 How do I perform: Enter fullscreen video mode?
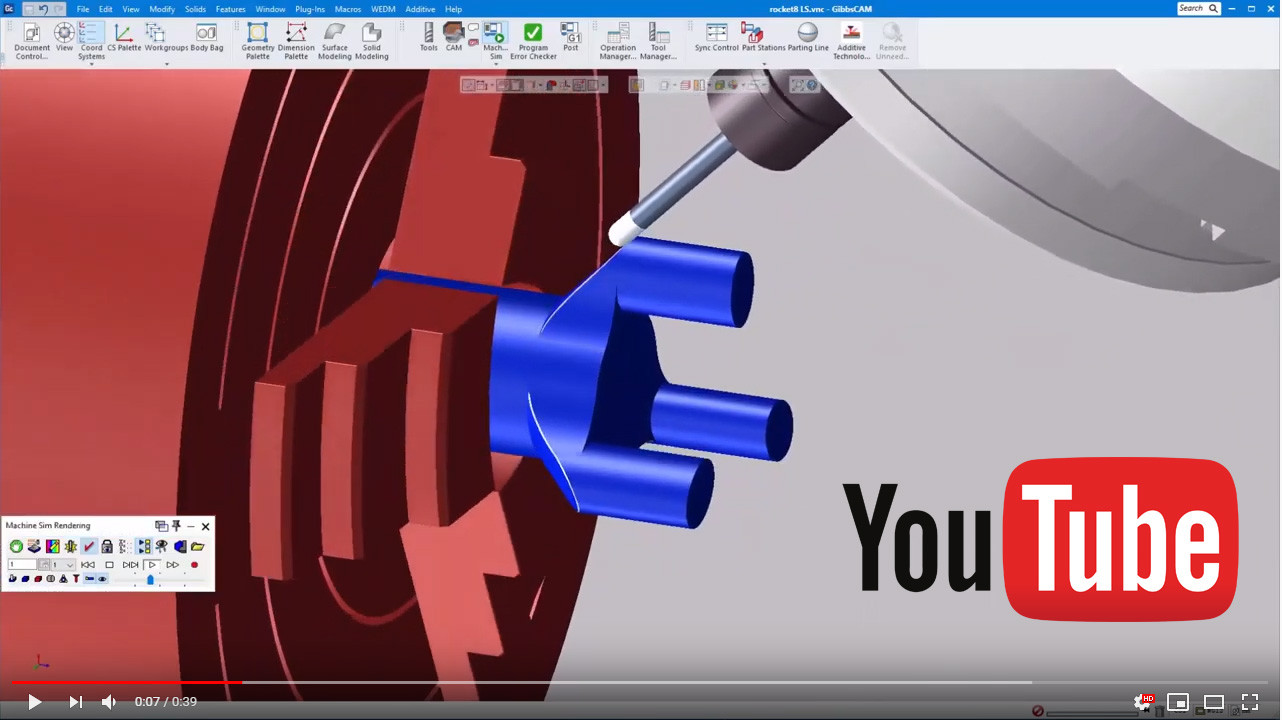(x=1250, y=702)
